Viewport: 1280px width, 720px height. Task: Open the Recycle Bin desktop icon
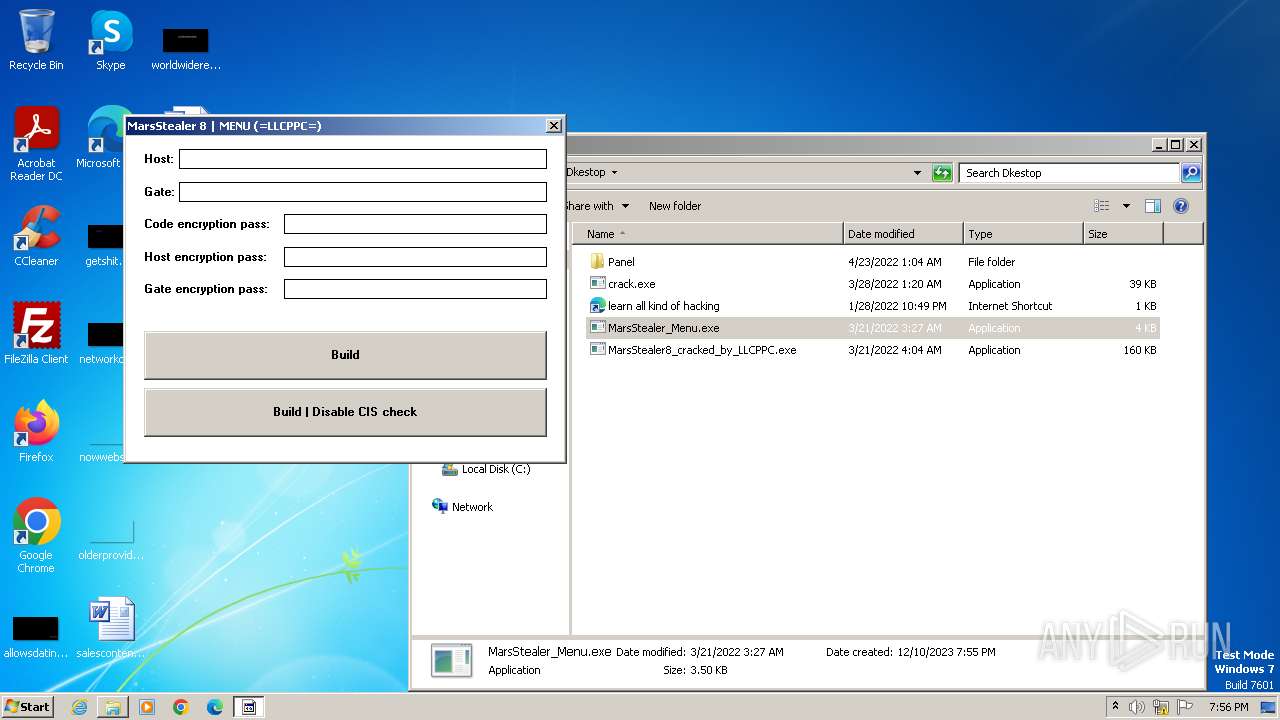pyautogui.click(x=36, y=41)
